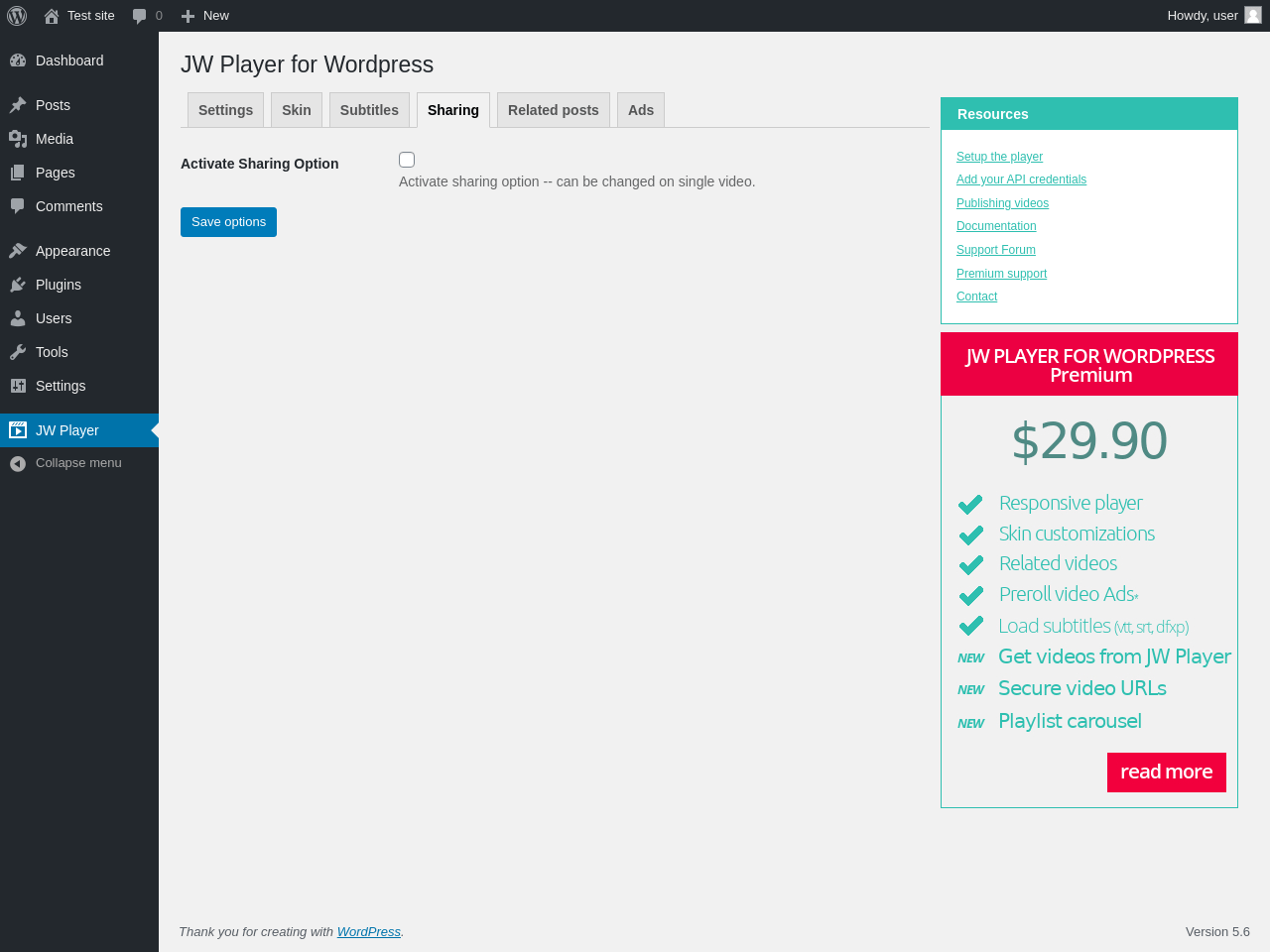Screen dimensions: 1270x952
Task: Click the Responsive player feature text
Action: pyautogui.click(x=1071, y=504)
